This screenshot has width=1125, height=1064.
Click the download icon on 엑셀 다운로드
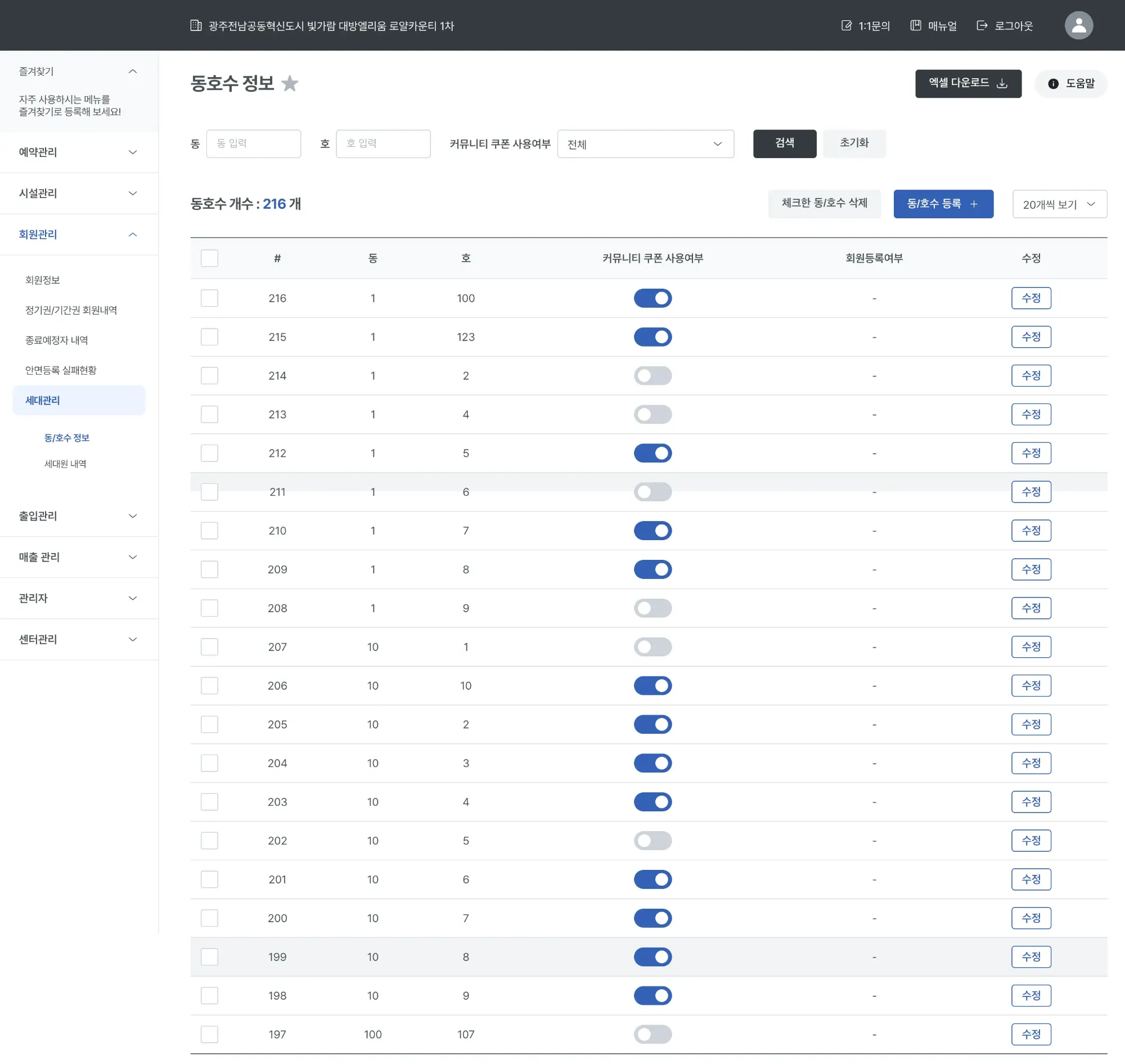pyautogui.click(x=1002, y=84)
